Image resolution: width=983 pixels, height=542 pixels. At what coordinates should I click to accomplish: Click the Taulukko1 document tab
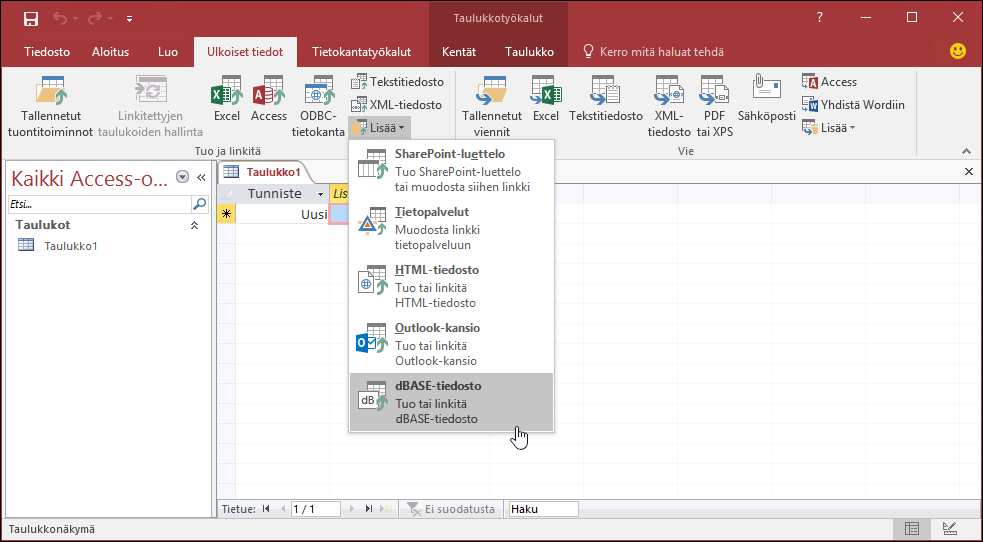[x=265, y=172]
